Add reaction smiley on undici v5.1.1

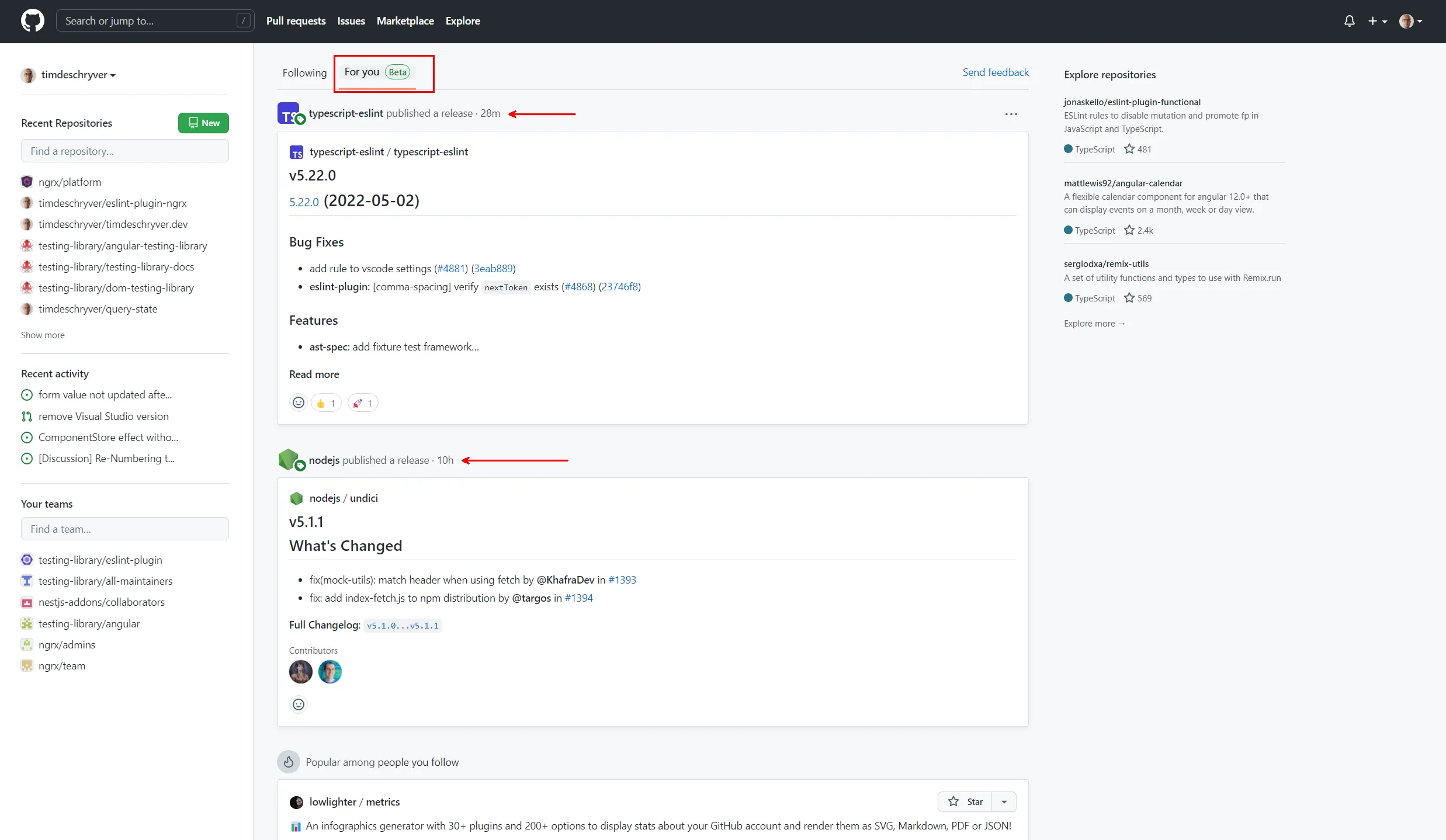click(299, 704)
